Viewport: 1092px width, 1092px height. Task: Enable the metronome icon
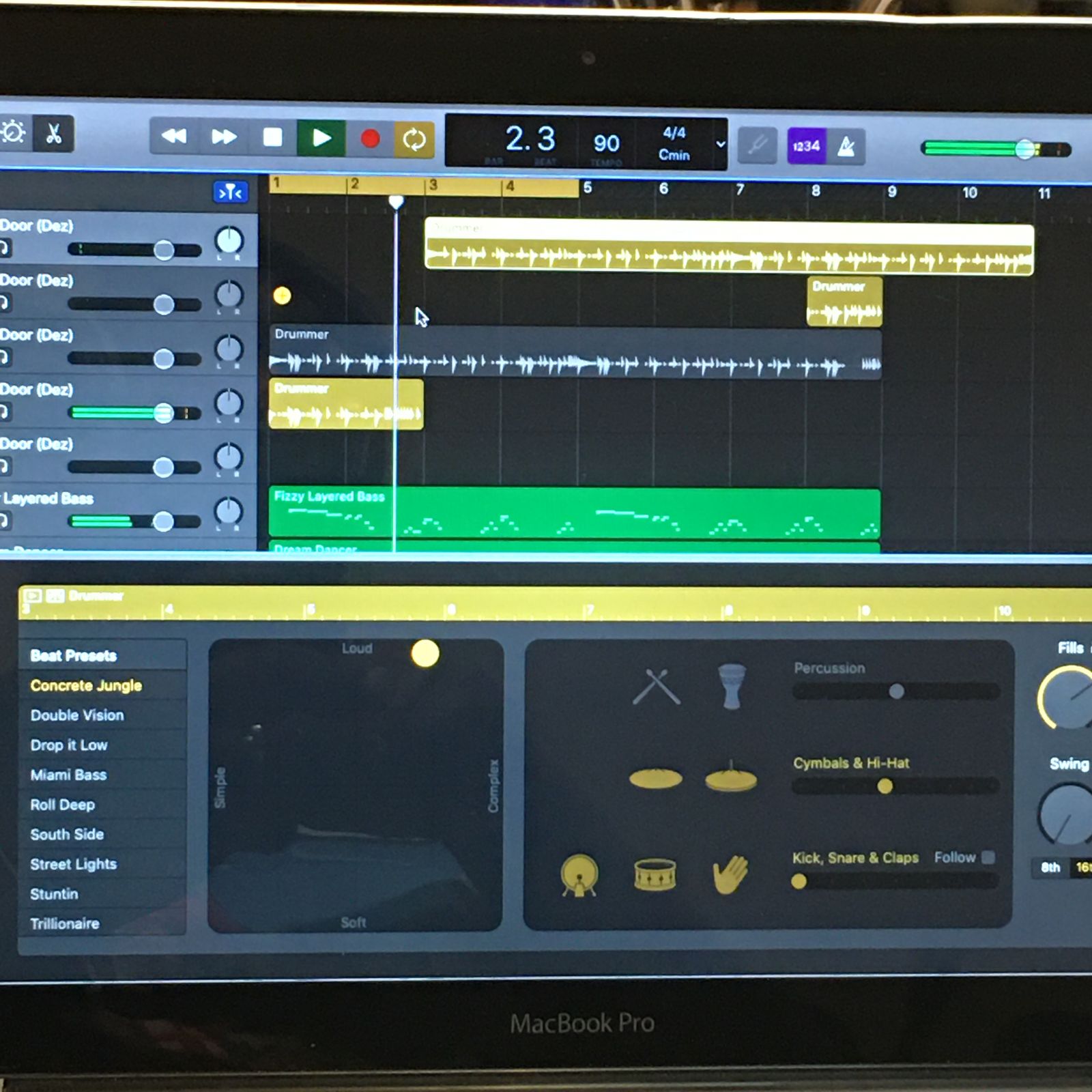click(x=846, y=147)
